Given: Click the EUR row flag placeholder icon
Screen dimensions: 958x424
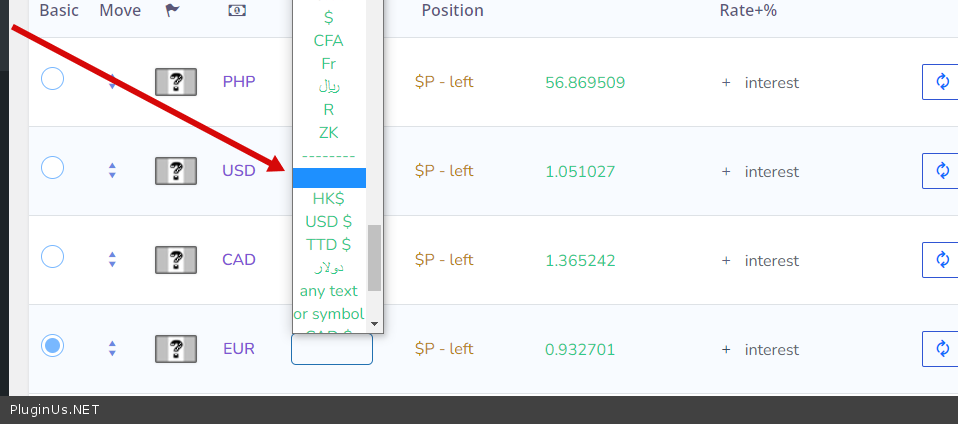Looking at the screenshot, I should point(175,349).
